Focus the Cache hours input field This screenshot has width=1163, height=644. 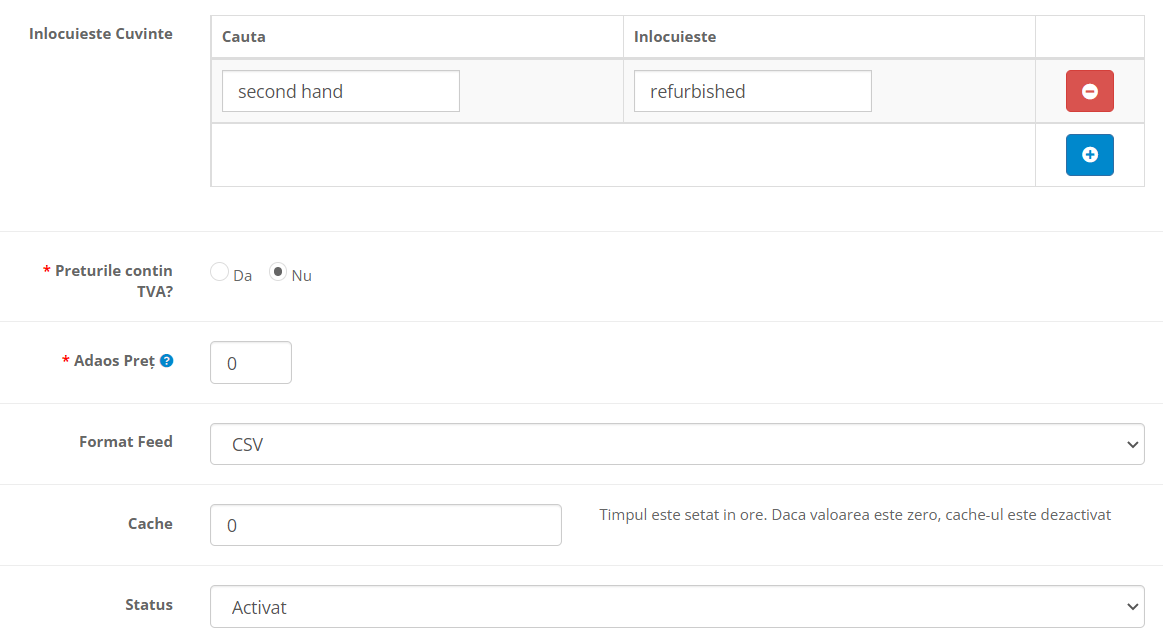point(385,525)
